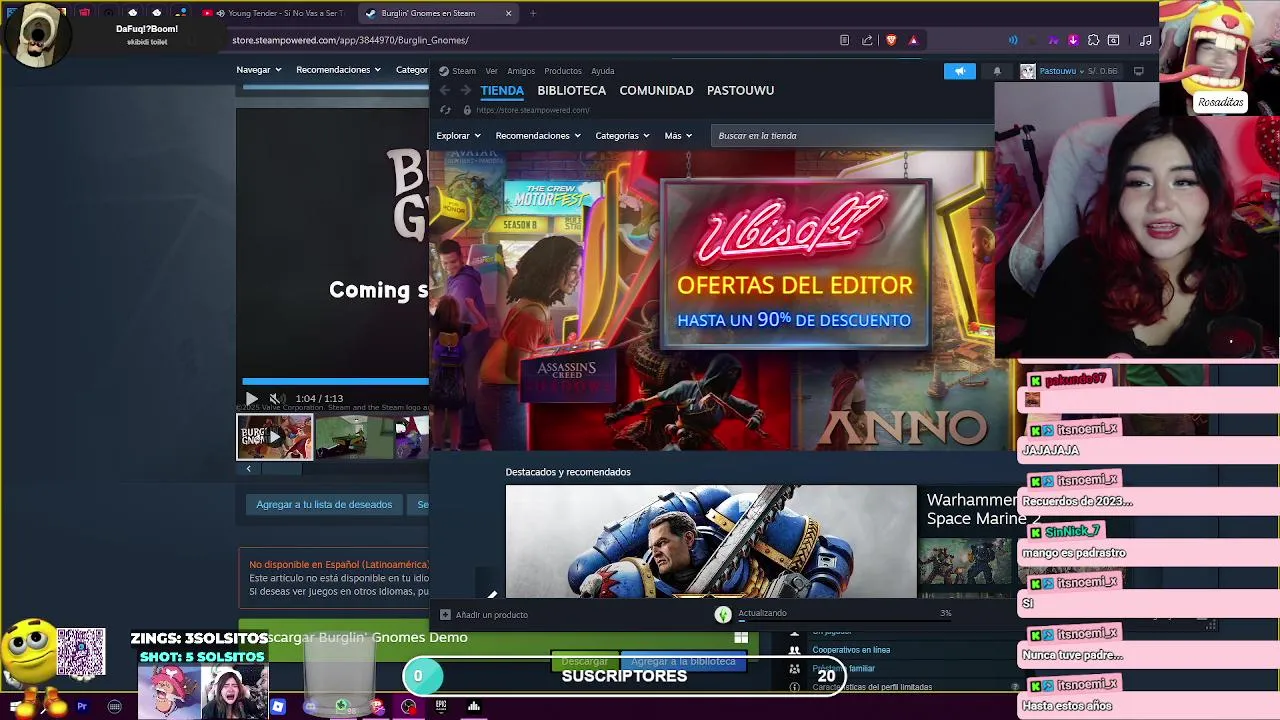Open Premiere Pro from the taskbar
Viewport: 1280px width, 720px height.
click(x=82, y=707)
